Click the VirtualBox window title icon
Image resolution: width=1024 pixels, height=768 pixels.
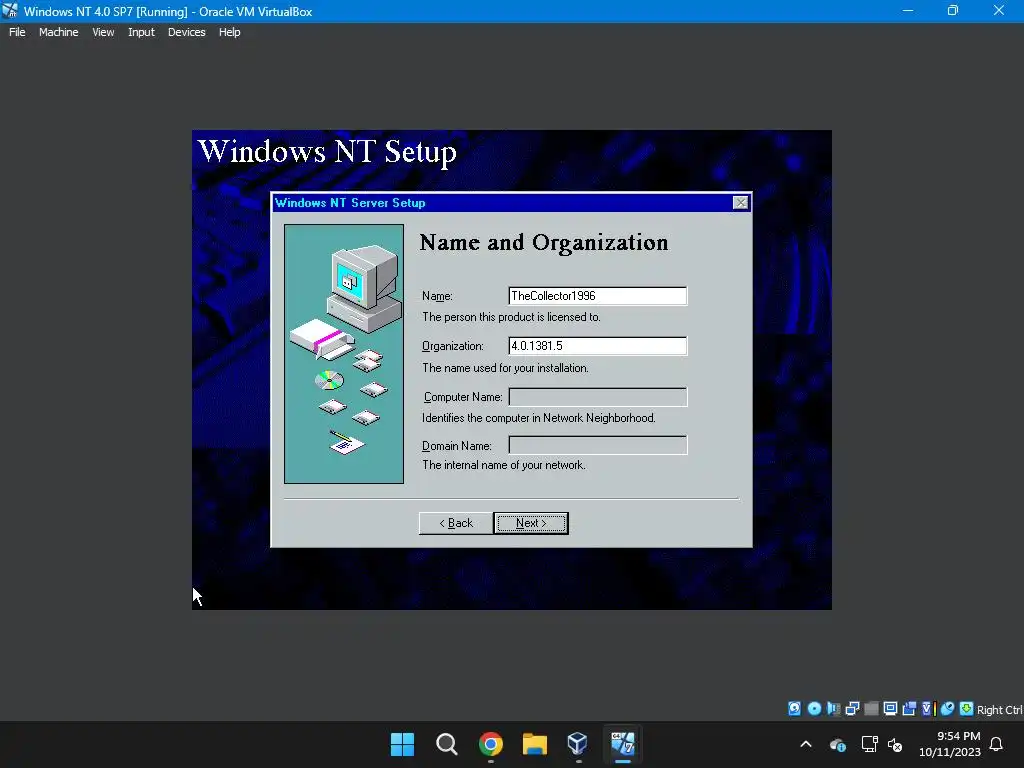[x=10, y=10]
